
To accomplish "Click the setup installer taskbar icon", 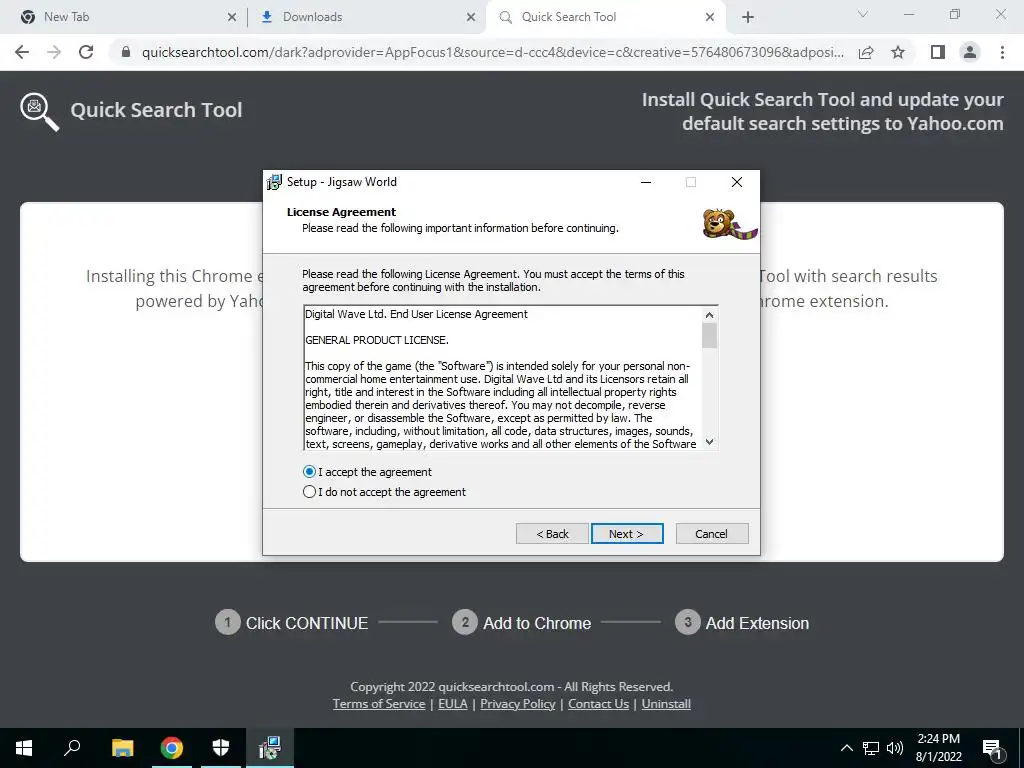I will click(x=270, y=748).
